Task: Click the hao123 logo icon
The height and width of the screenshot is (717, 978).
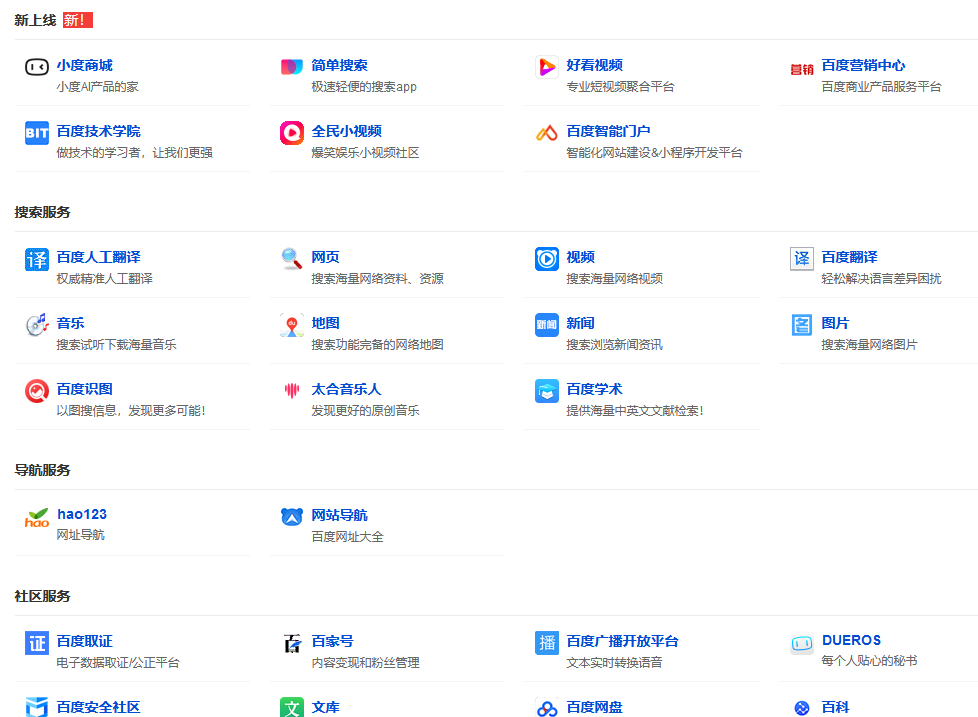Action: pos(37,517)
